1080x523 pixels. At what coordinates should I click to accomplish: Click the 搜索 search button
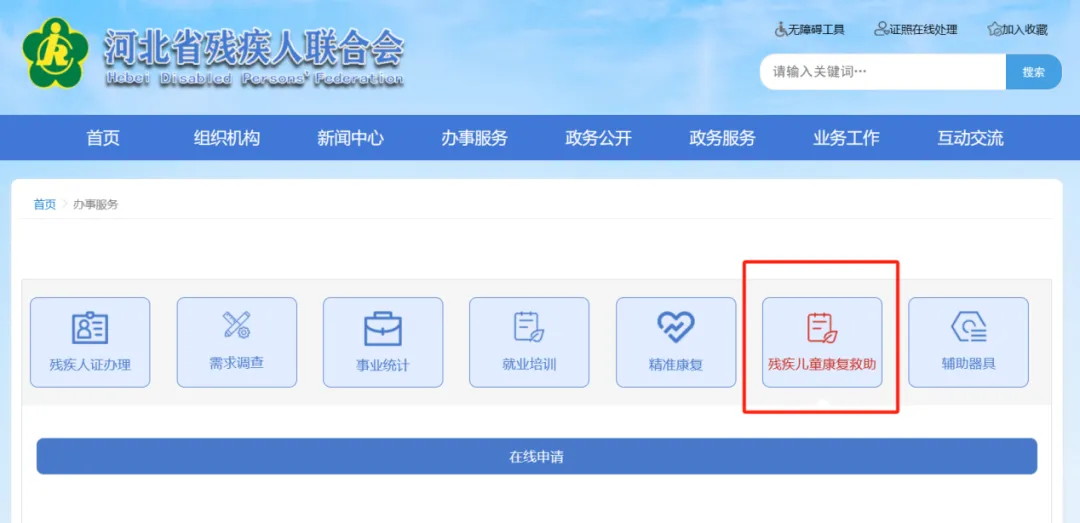[x=1034, y=72]
